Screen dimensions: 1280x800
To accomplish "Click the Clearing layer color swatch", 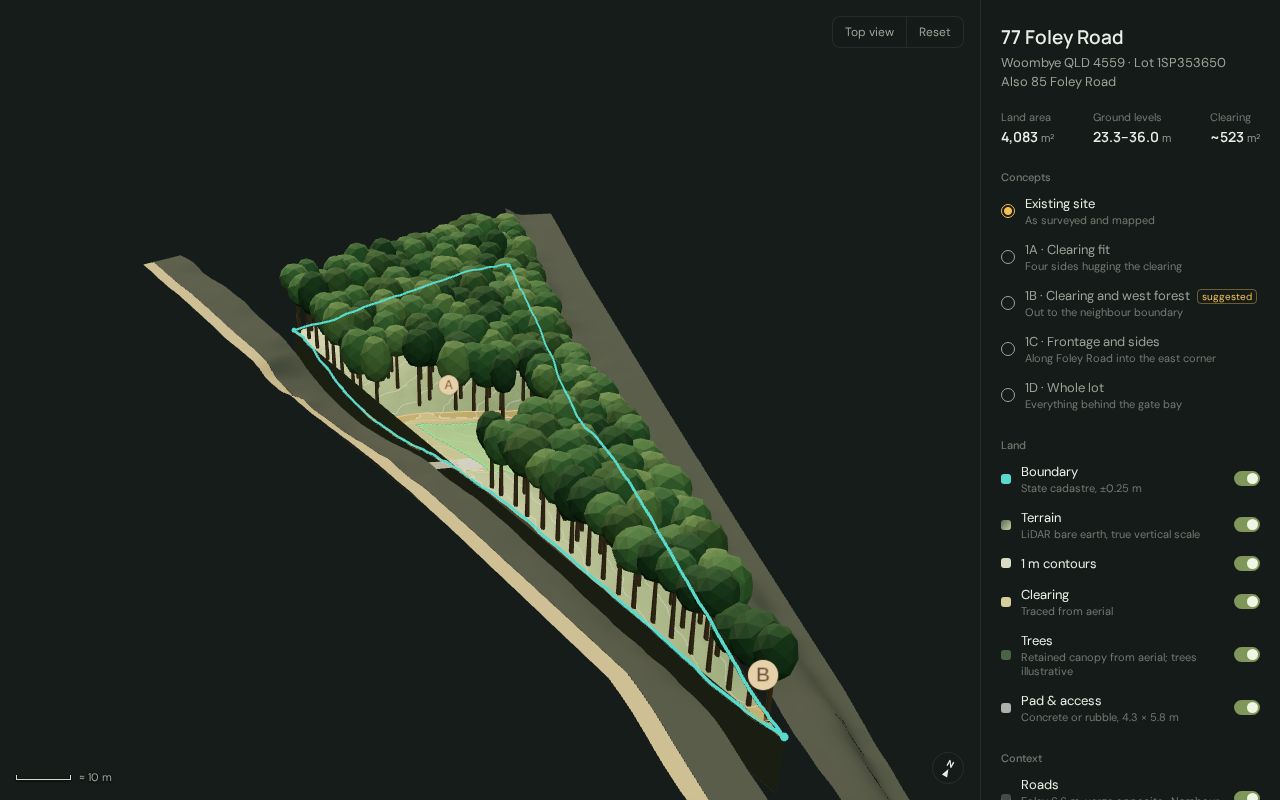I will pos(1006,602).
